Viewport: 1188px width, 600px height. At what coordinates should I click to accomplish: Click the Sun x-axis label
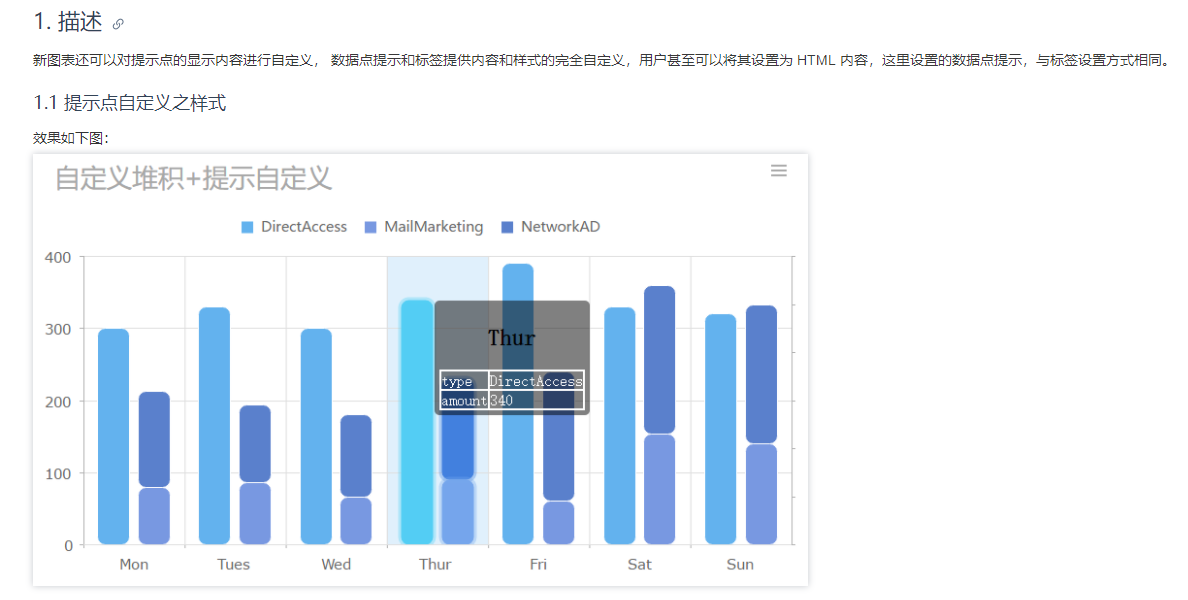point(740,564)
